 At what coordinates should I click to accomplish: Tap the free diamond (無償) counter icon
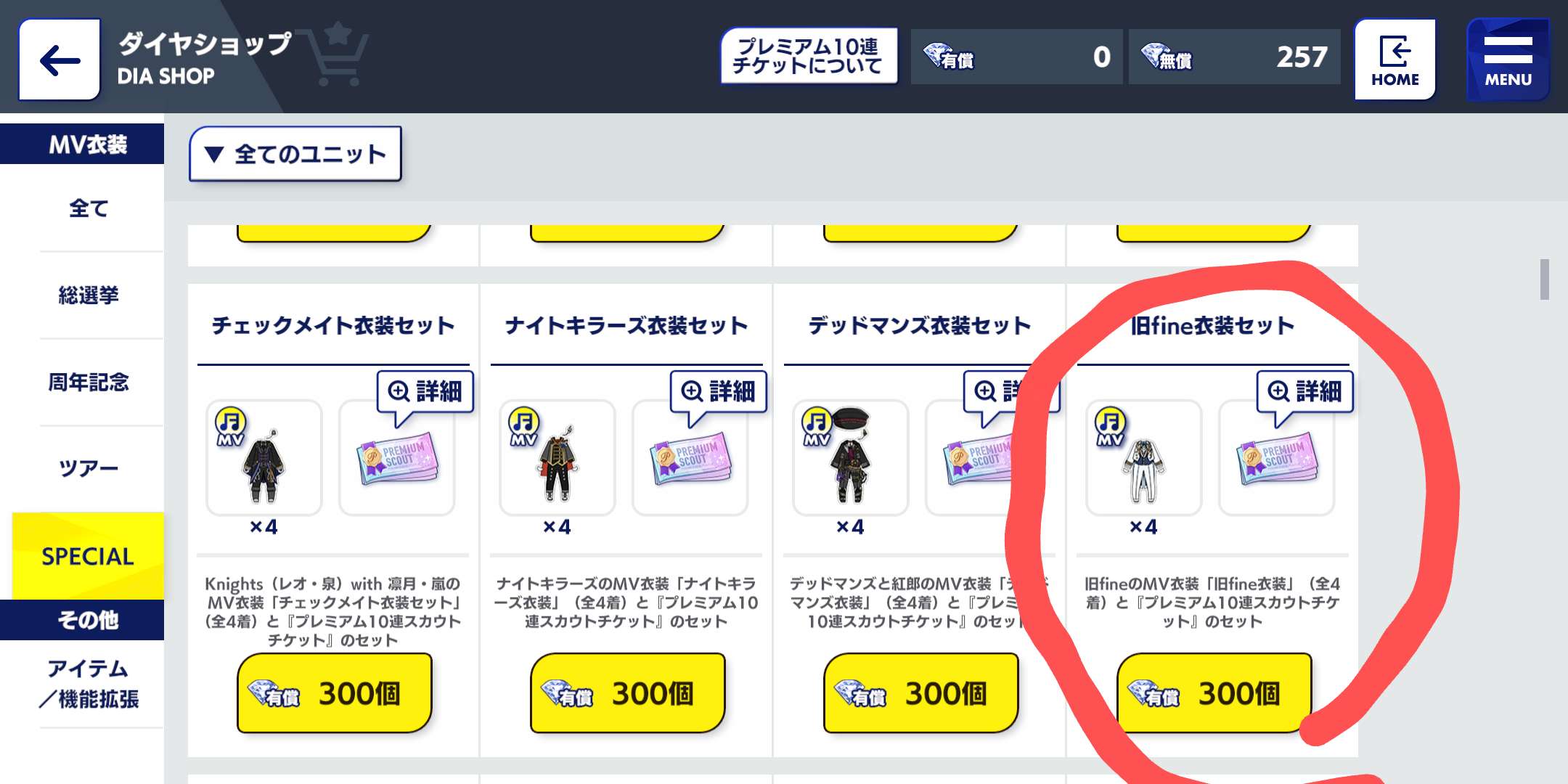point(1166,57)
